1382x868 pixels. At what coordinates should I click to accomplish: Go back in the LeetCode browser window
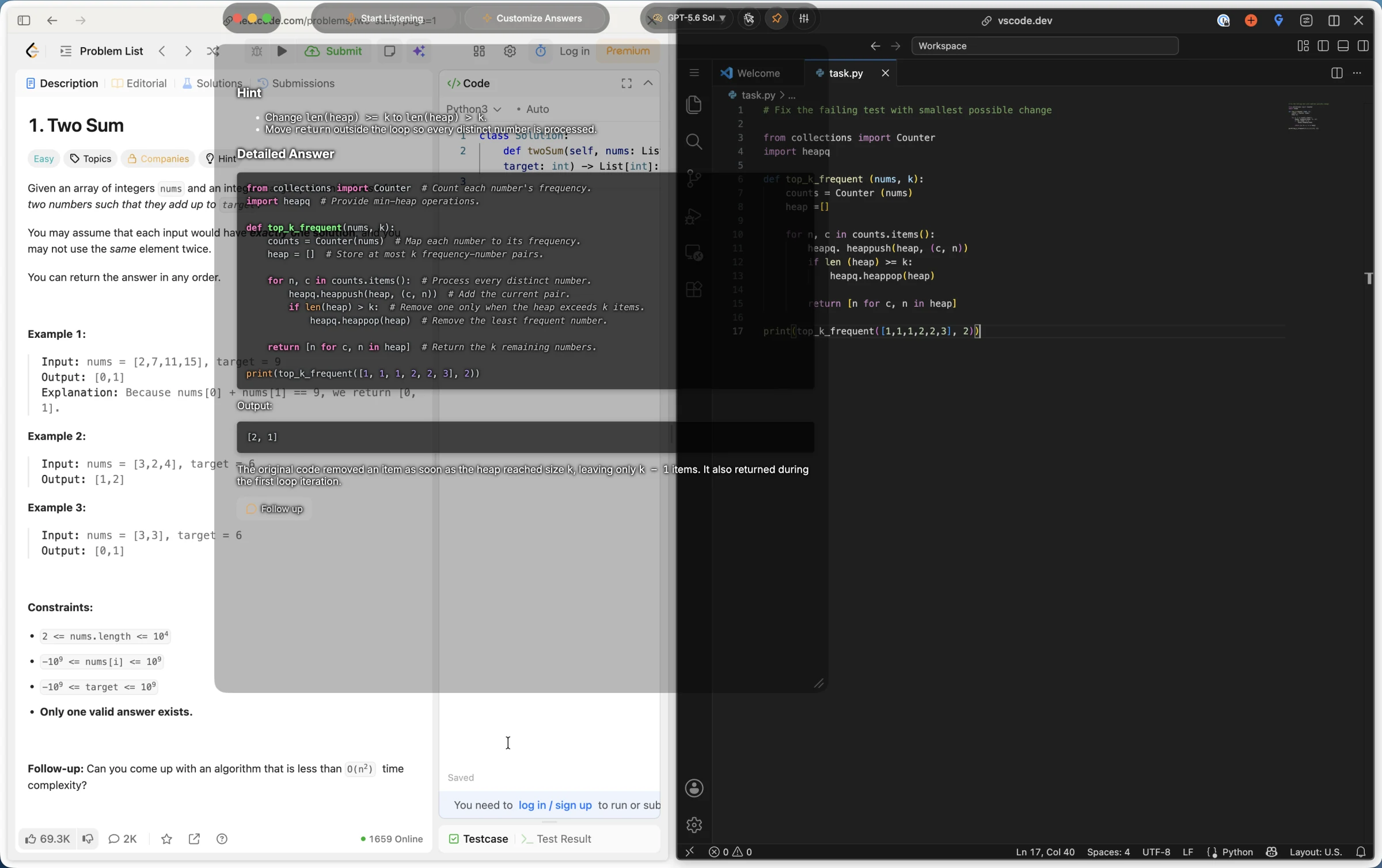pyautogui.click(x=52, y=21)
